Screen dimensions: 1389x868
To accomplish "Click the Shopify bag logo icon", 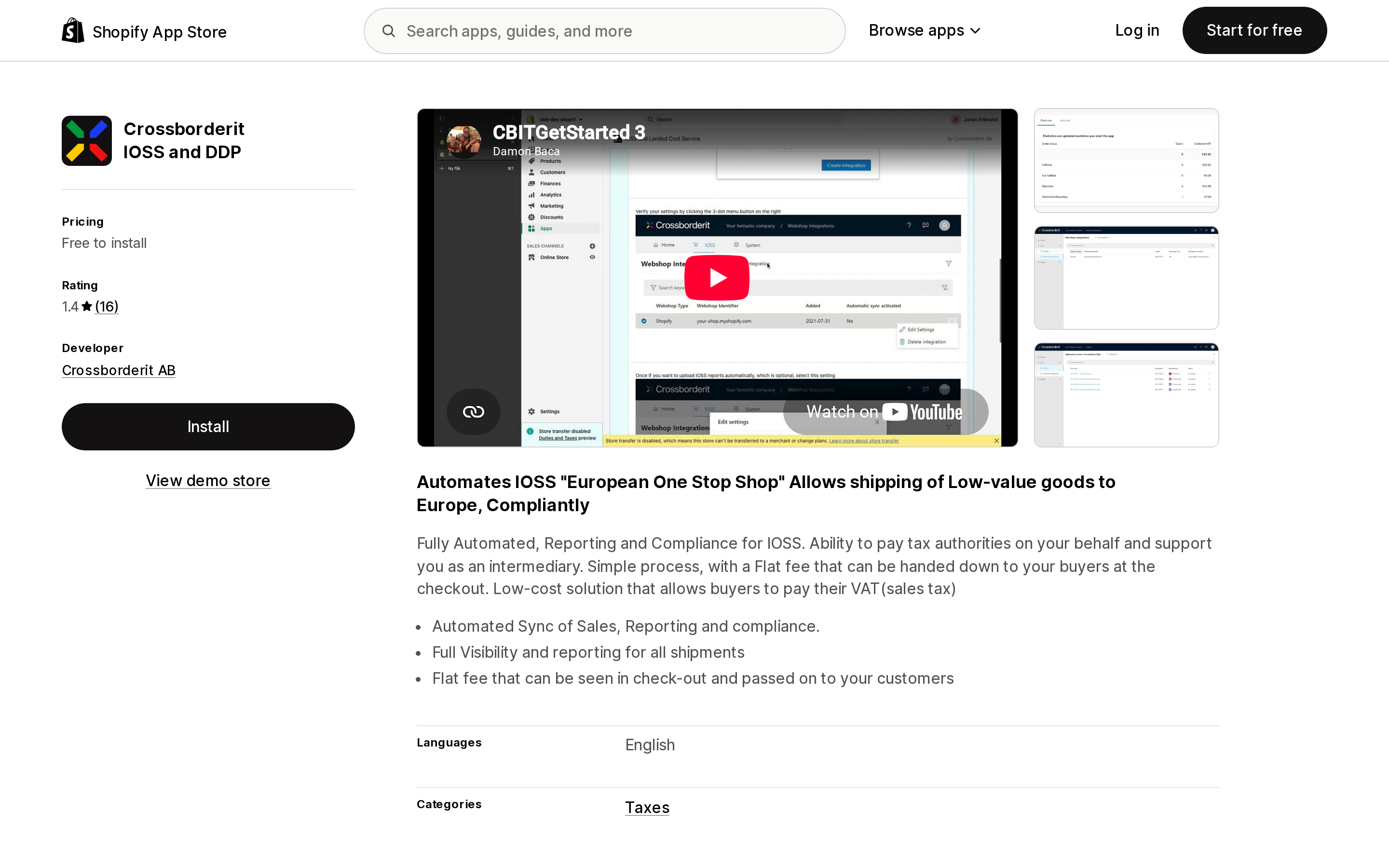I will 73,30.
